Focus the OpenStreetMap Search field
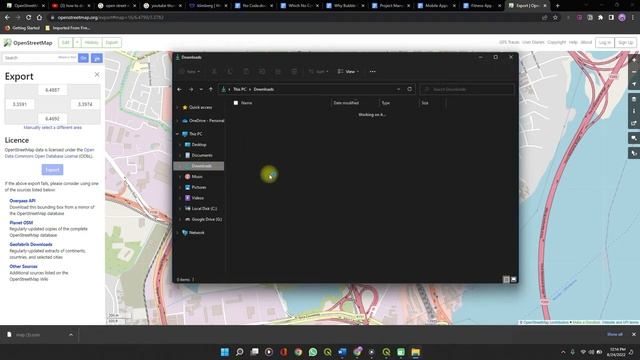Viewport: 640px width, 360px height. [x=40, y=58]
